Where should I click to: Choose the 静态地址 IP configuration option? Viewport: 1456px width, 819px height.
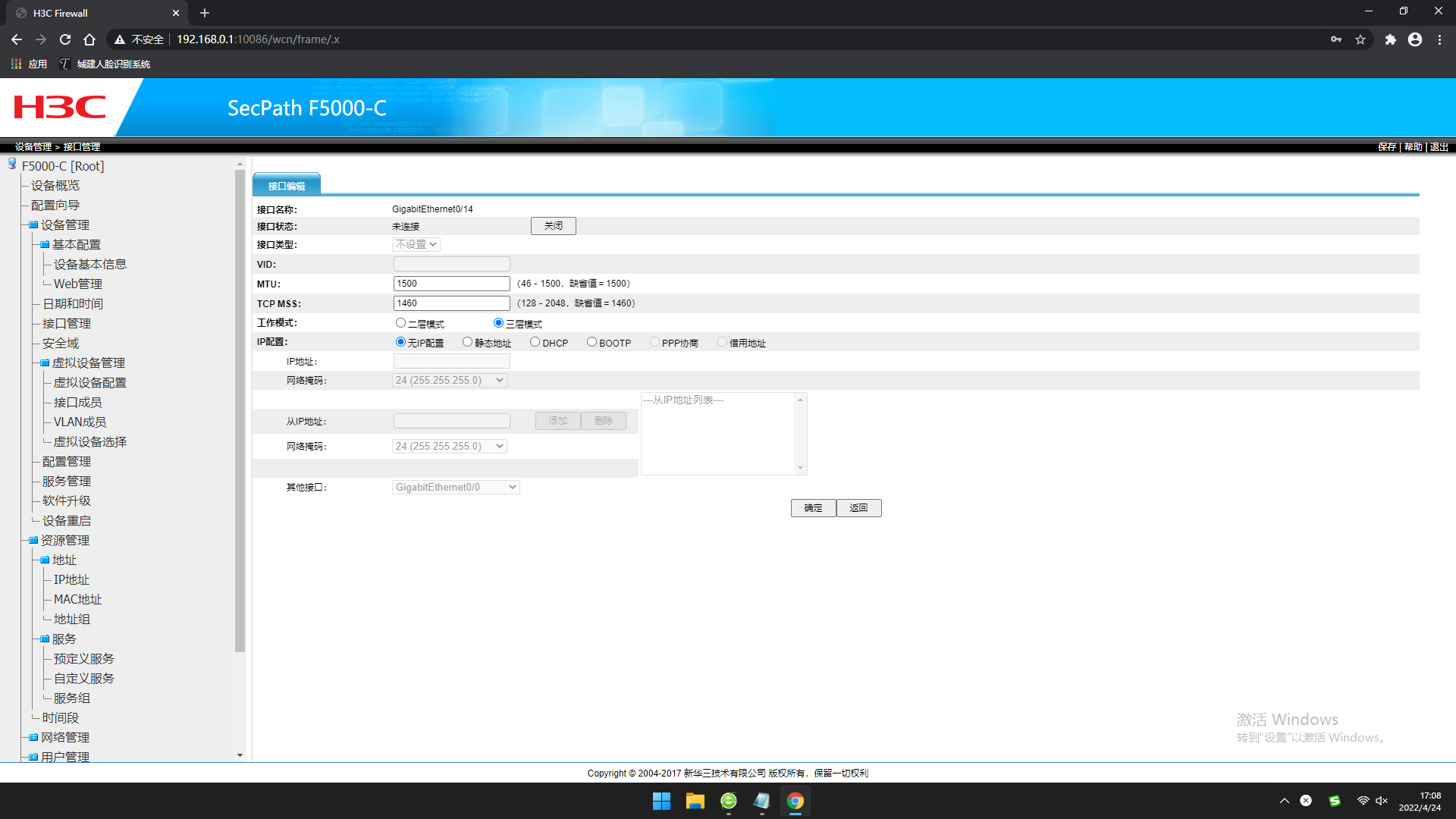tap(467, 342)
